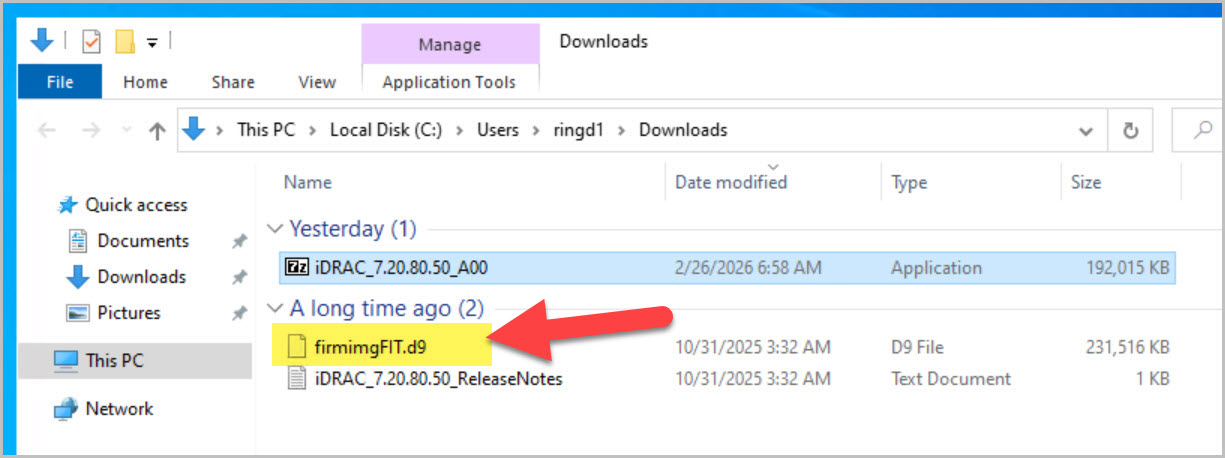The width and height of the screenshot is (1225, 458).
Task: Open the iDRAC_7.20.80.50_ReleaseNotes text document
Action: 438,379
